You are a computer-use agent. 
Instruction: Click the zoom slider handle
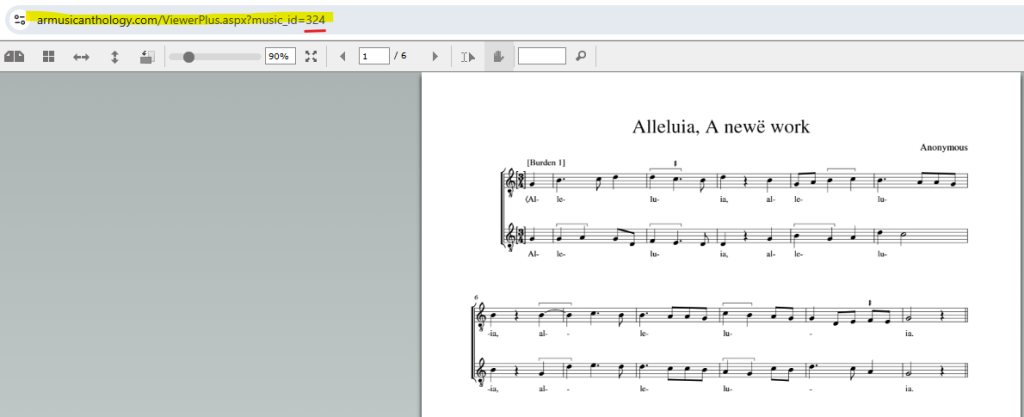pos(189,57)
